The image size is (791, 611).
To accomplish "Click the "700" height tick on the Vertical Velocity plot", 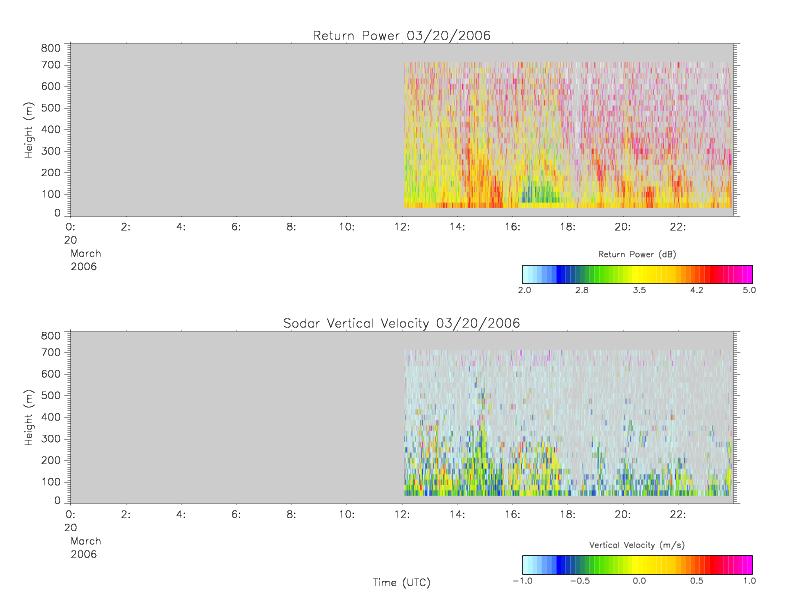I will click(x=50, y=352).
